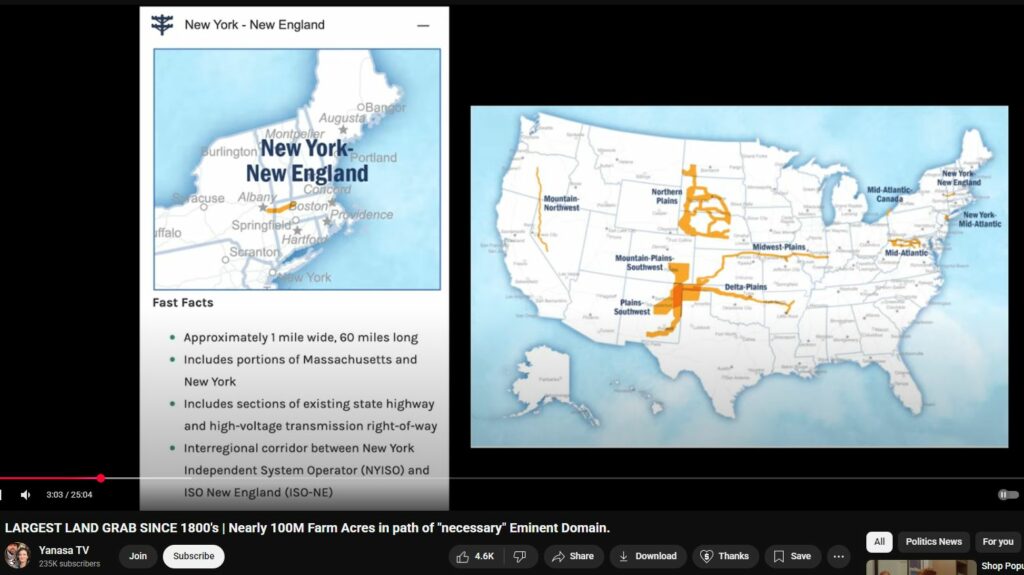This screenshot has width=1024, height=575.
Task: Open the suggested video thumbnail
Action: point(921,567)
